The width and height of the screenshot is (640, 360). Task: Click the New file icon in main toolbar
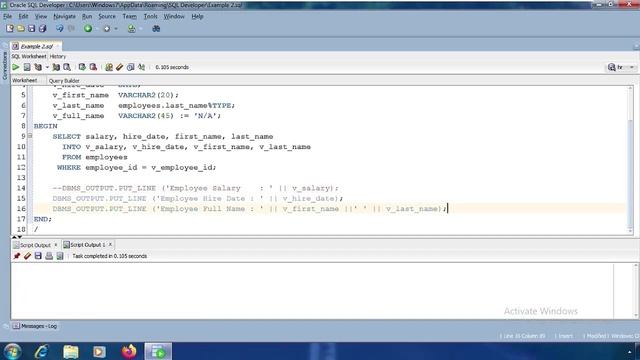click(10, 29)
